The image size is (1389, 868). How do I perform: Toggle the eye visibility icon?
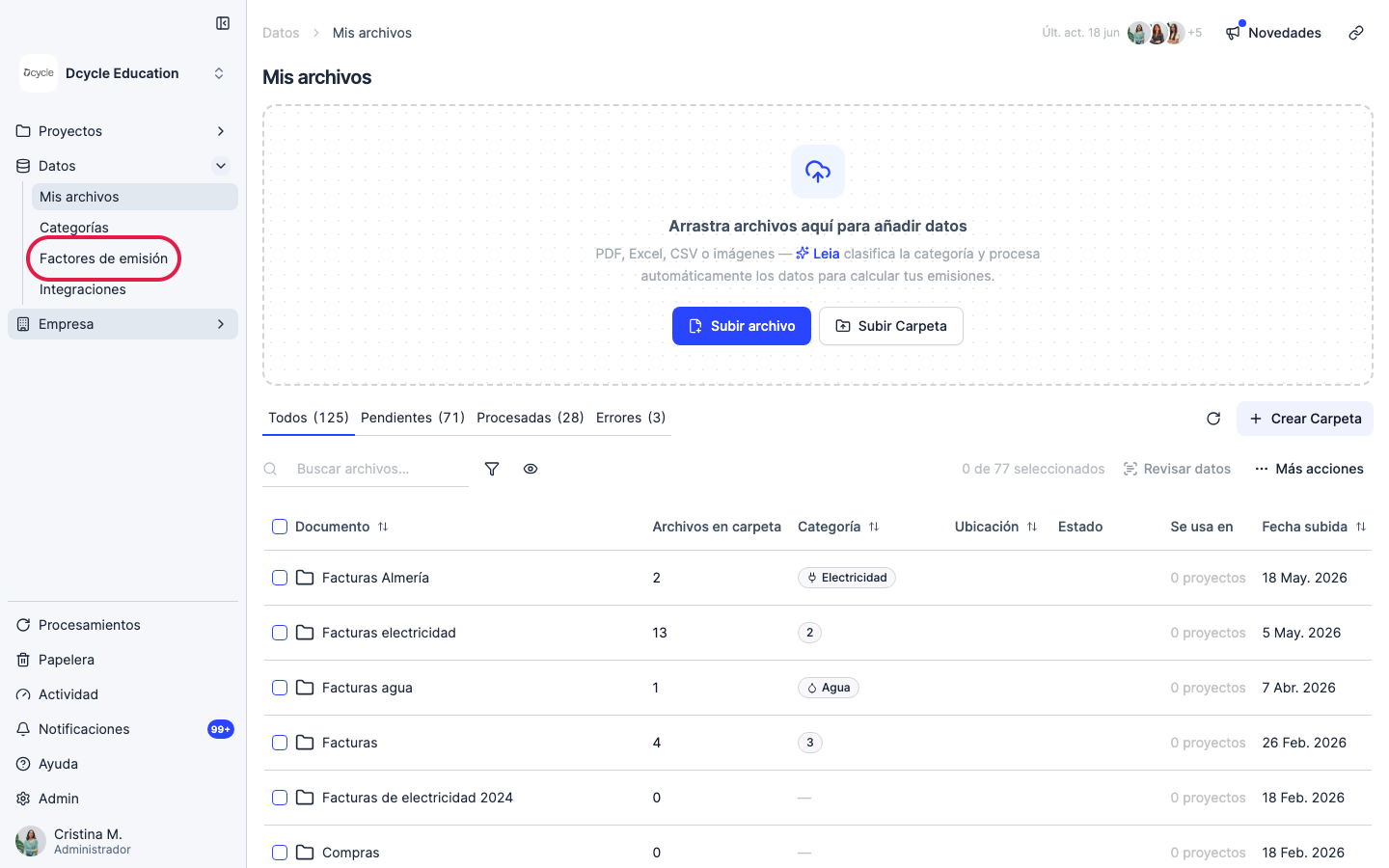tap(531, 469)
